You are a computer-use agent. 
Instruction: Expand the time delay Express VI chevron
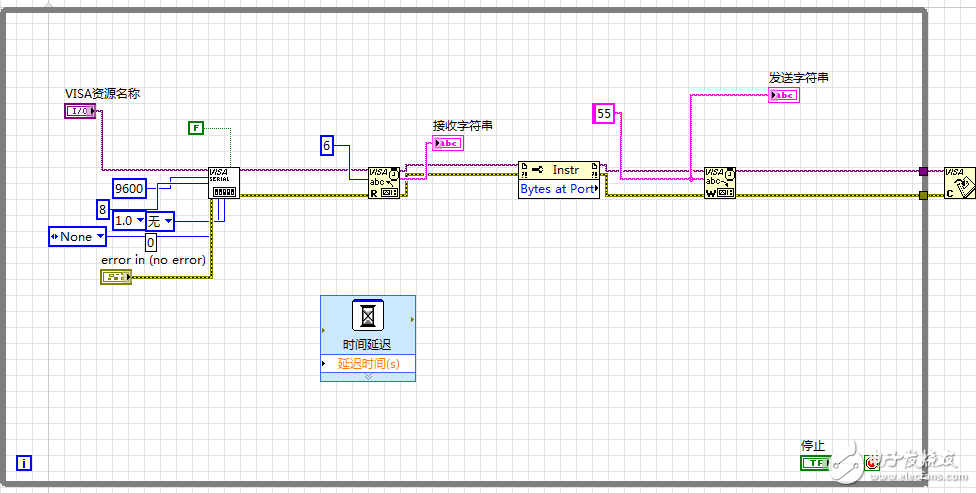[368, 377]
